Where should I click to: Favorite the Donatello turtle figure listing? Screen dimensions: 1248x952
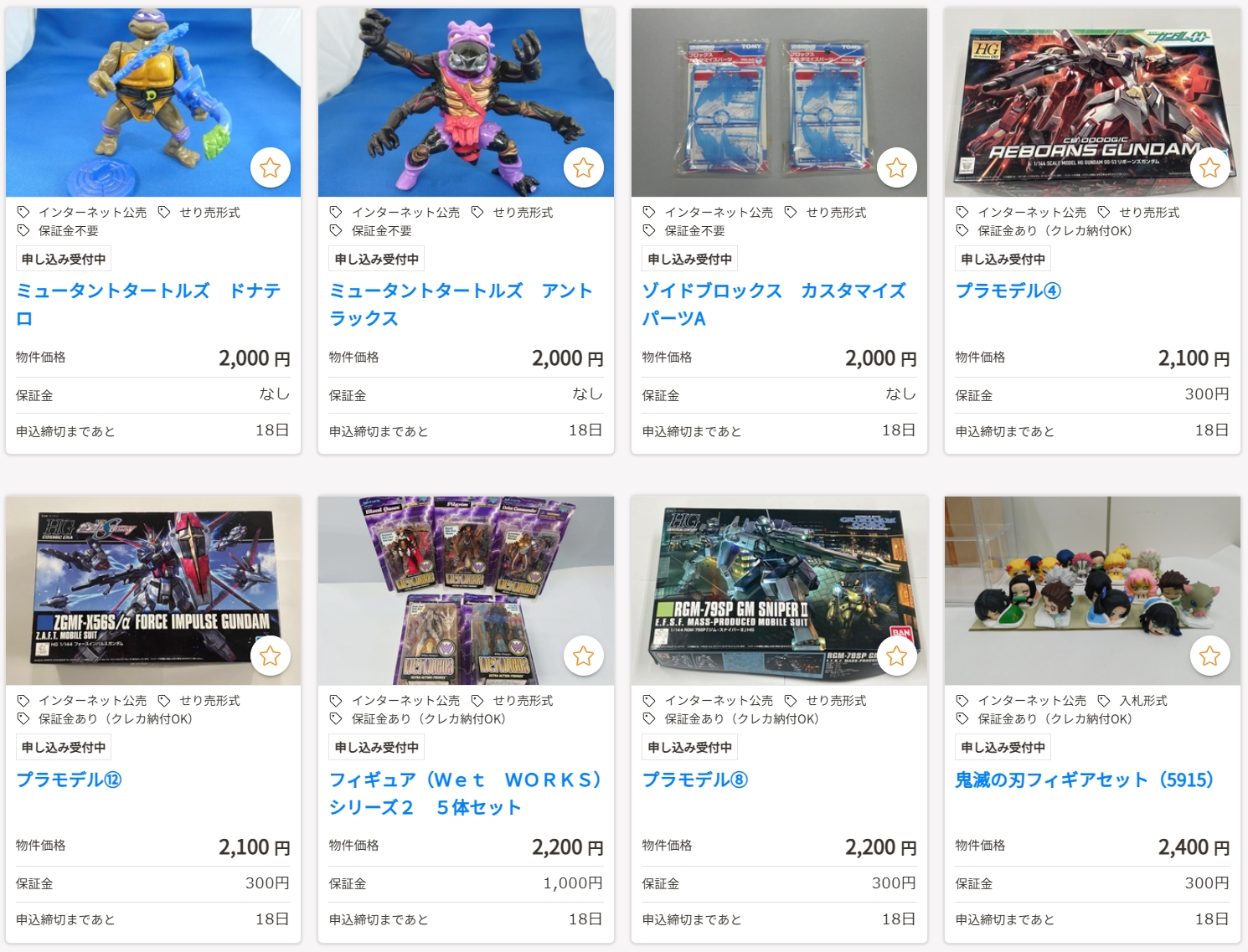coord(271,167)
